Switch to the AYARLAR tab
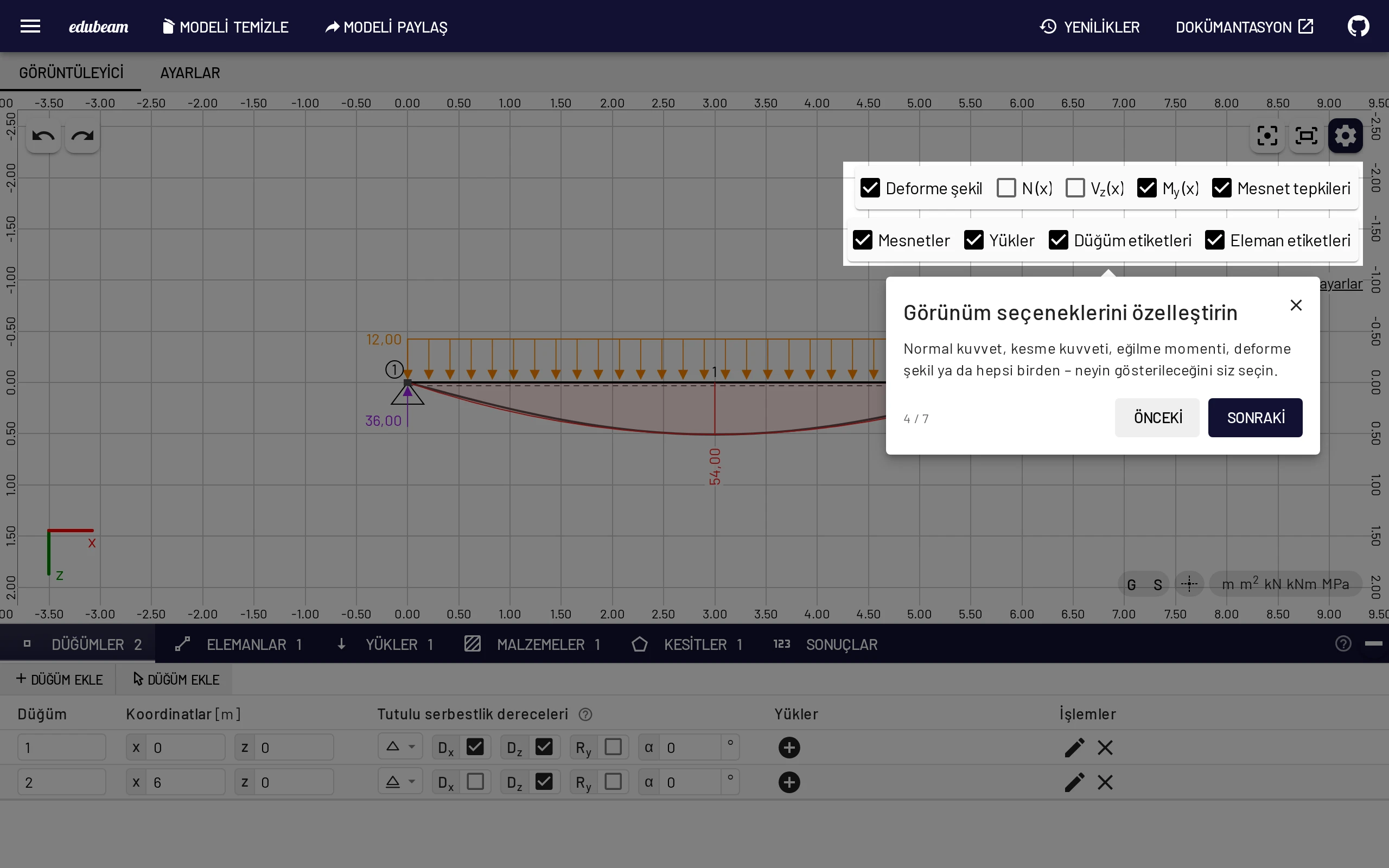Image resolution: width=1389 pixels, height=868 pixels. click(190, 73)
